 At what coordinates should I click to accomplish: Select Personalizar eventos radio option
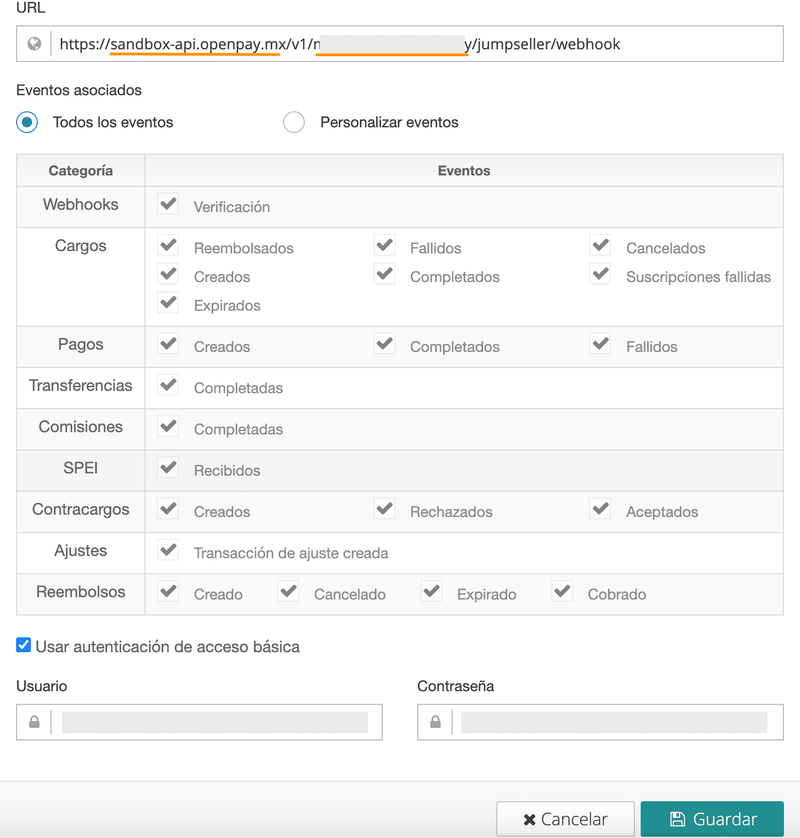point(294,122)
